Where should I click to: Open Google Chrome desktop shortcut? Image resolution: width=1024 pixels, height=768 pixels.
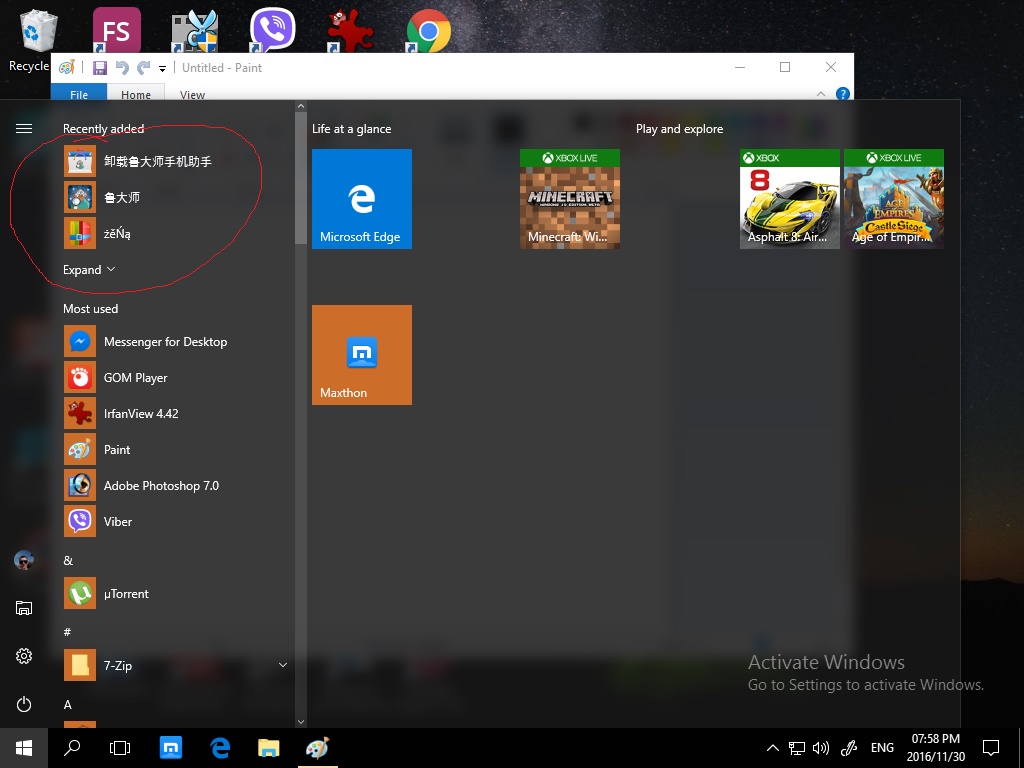[x=428, y=30]
